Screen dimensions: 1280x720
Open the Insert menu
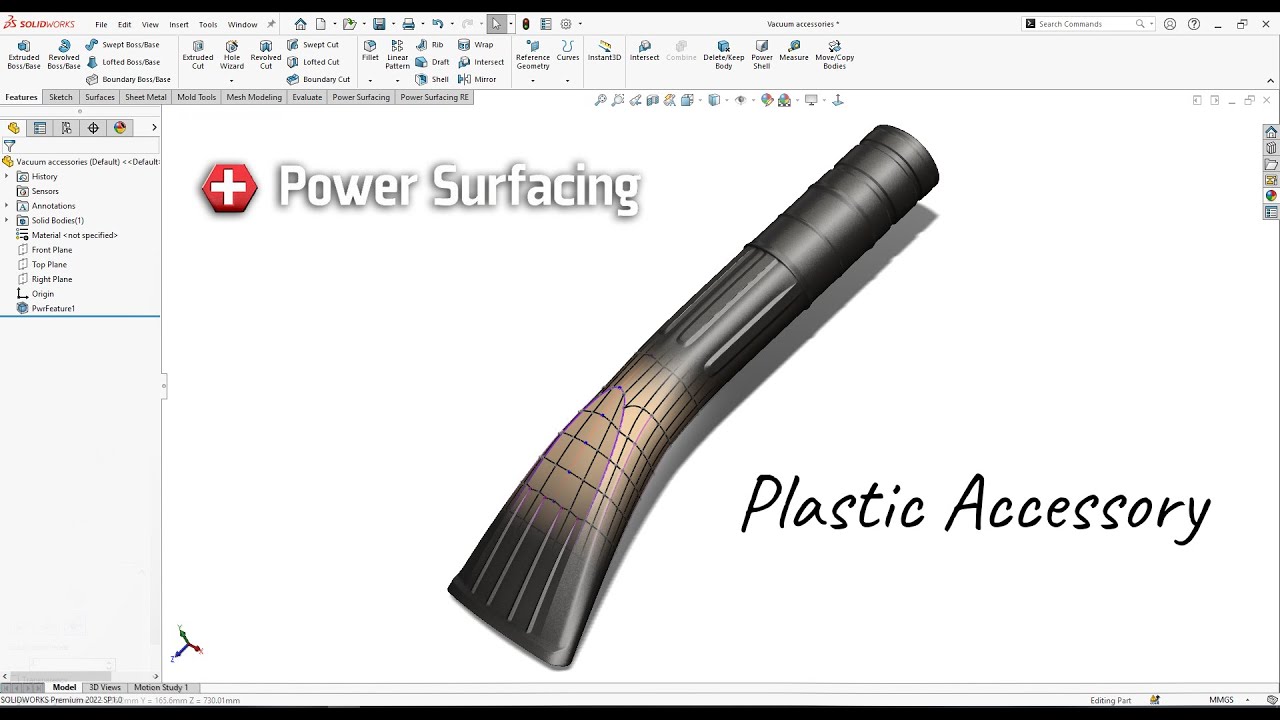(x=179, y=24)
